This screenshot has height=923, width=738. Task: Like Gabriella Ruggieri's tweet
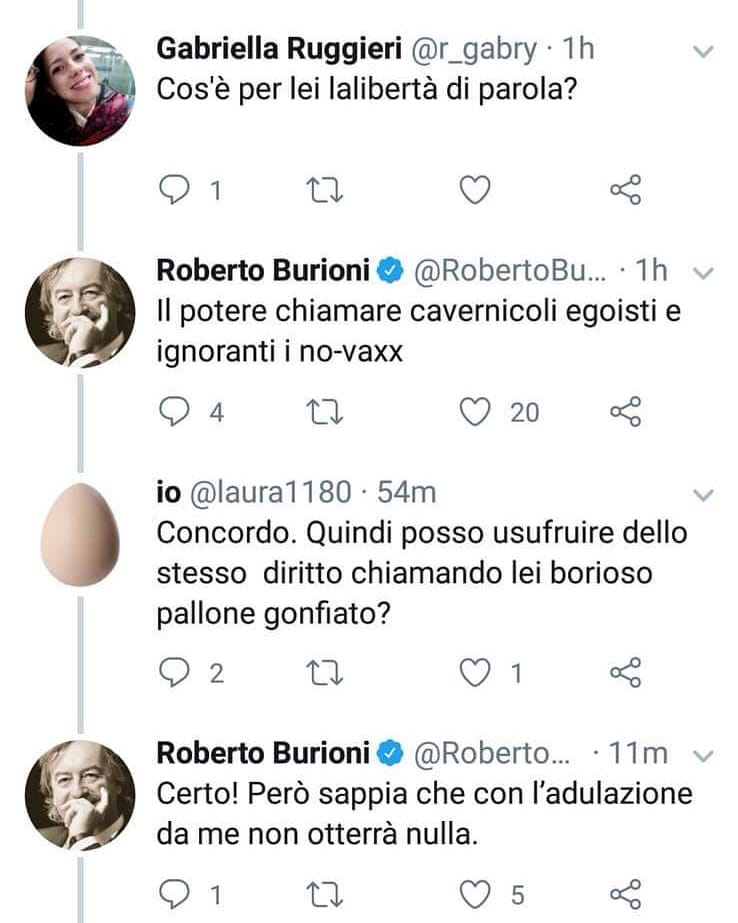point(475,190)
